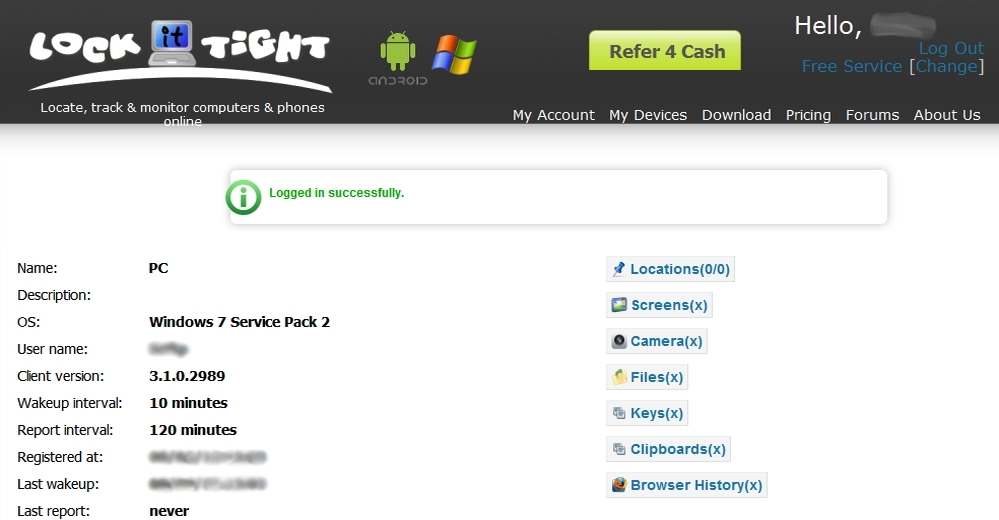Click the Android robot icon
999x520 pixels.
pos(398,51)
